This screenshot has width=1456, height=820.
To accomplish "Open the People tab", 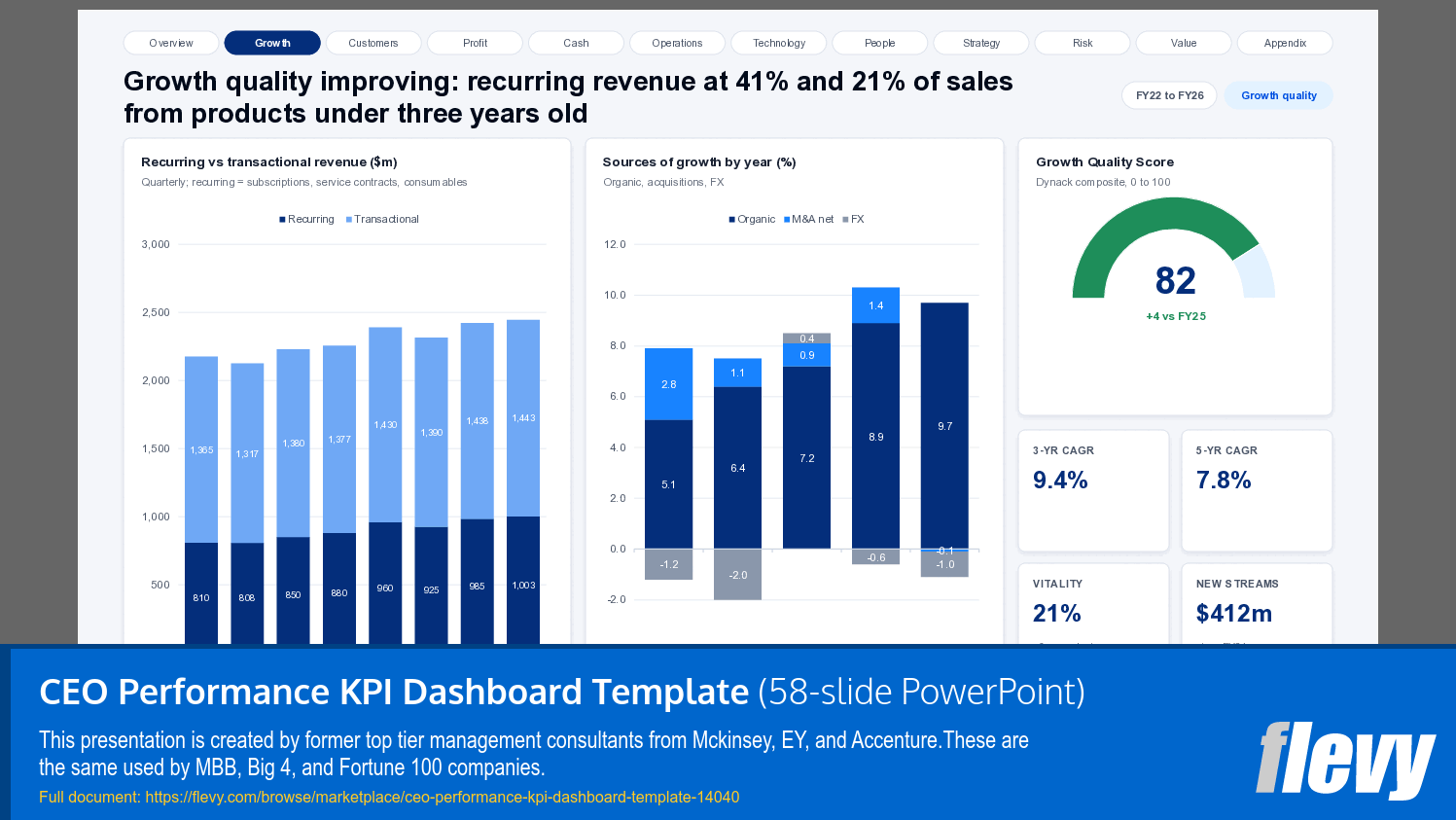I will 880,43.
